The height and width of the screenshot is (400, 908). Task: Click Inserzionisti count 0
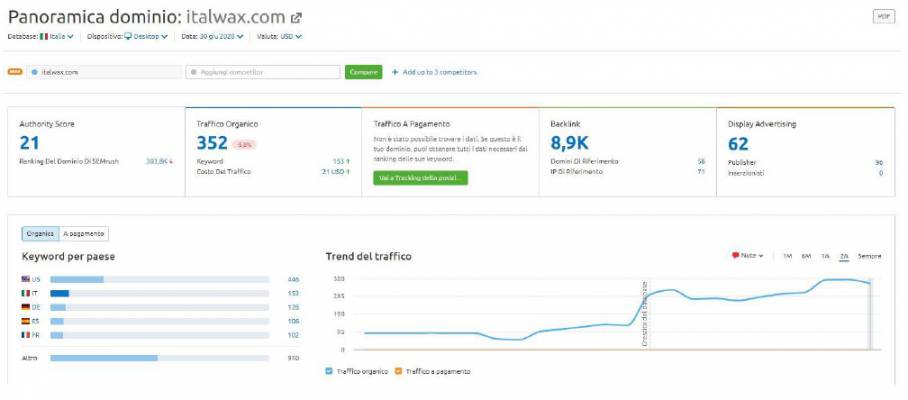[881, 173]
